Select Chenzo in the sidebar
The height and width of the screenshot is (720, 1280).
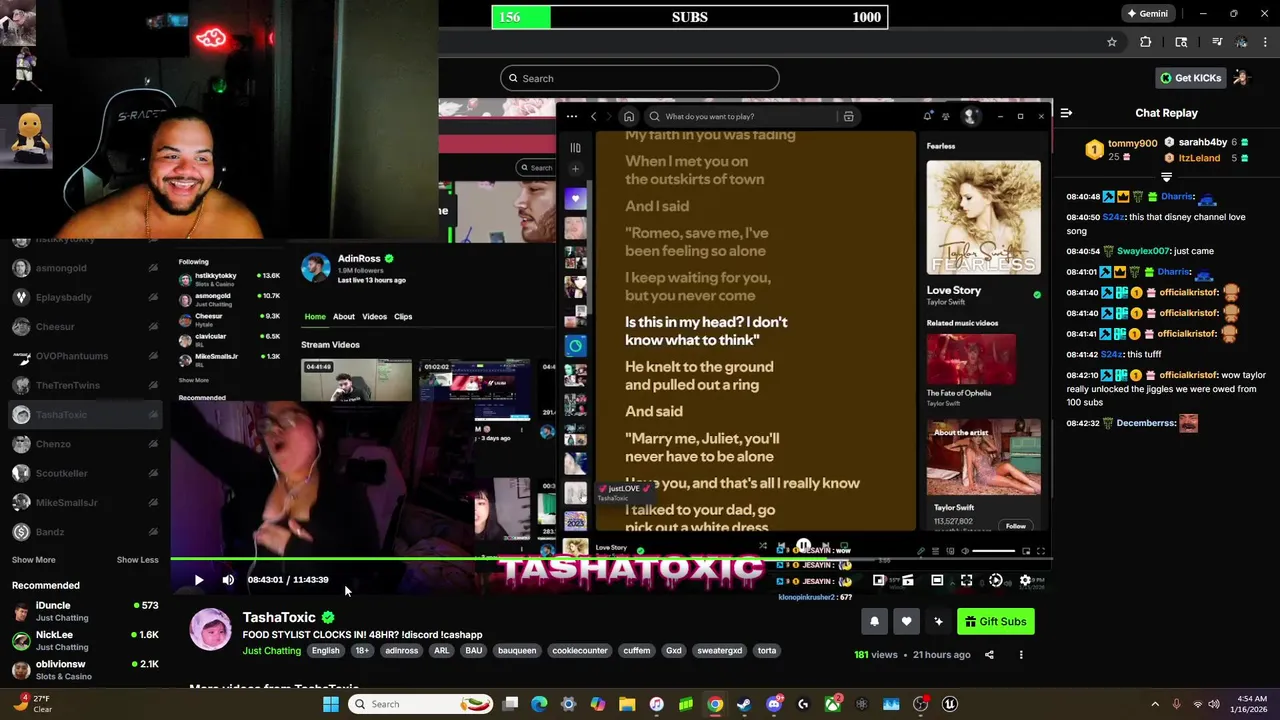(x=85, y=444)
